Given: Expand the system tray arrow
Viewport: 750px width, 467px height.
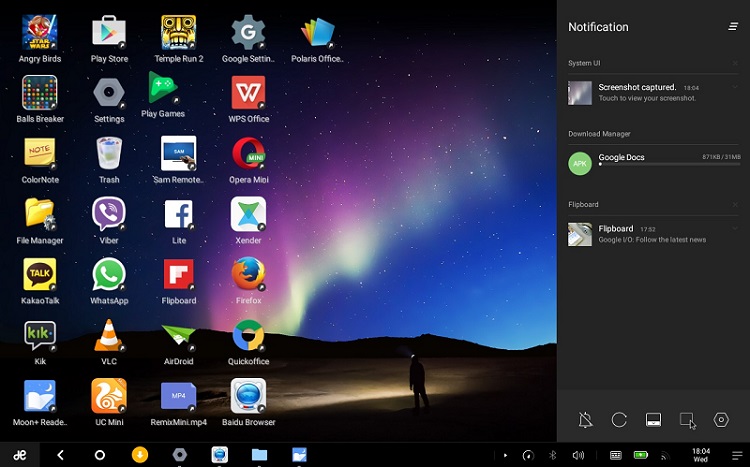Looking at the screenshot, I should tap(505, 456).
